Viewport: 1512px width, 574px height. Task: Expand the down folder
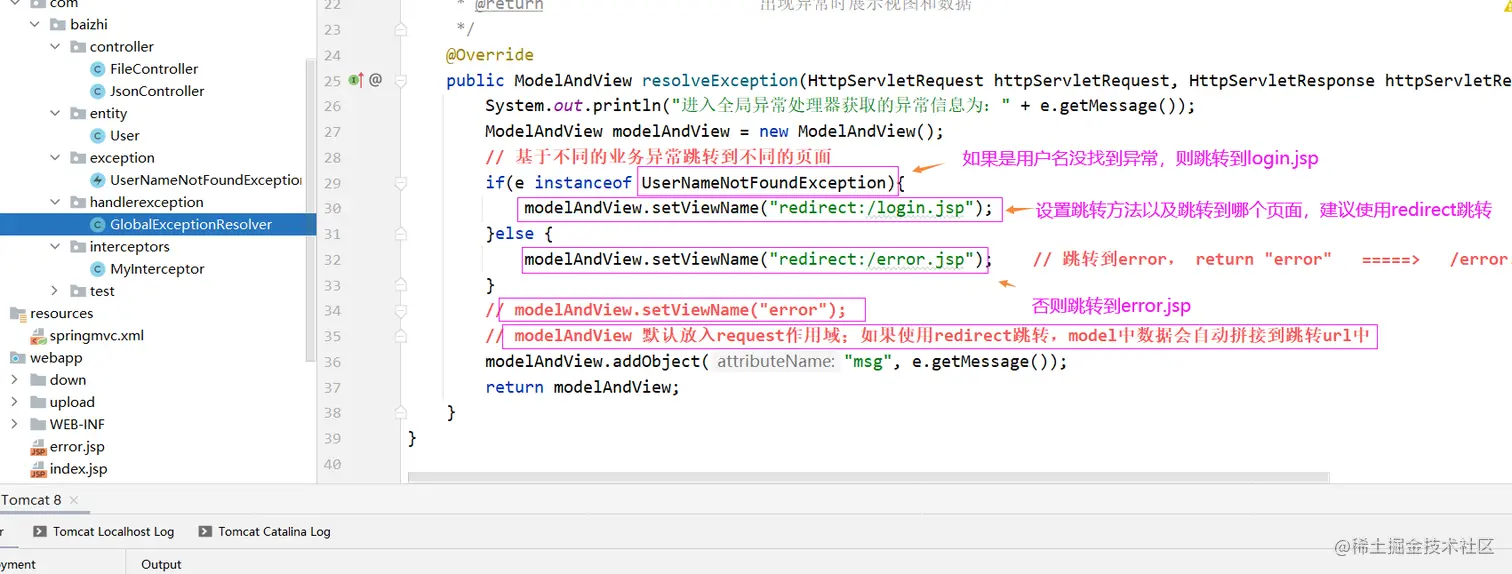pos(14,380)
